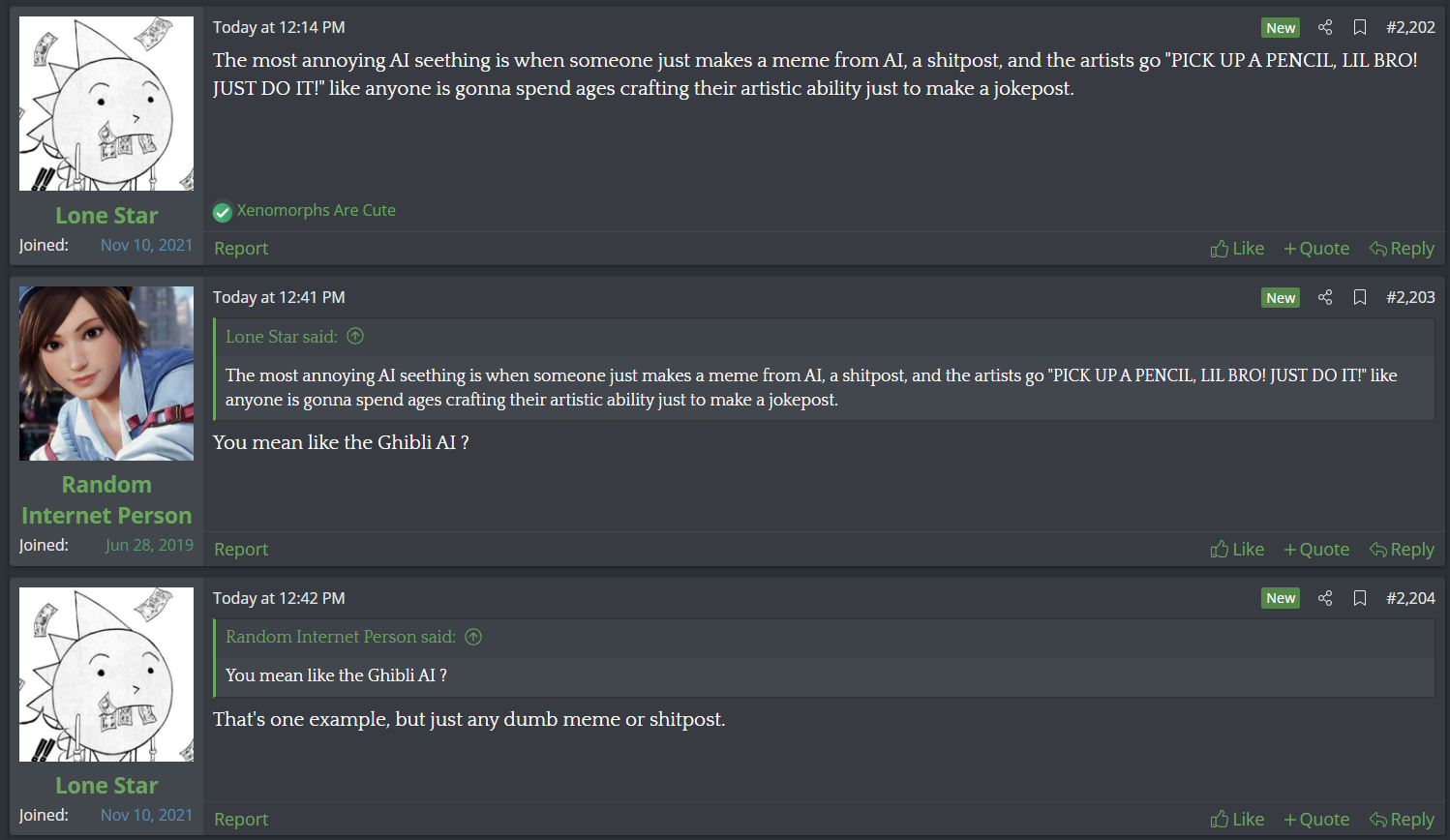Open Random Internet Person's avatar image

click(106, 374)
